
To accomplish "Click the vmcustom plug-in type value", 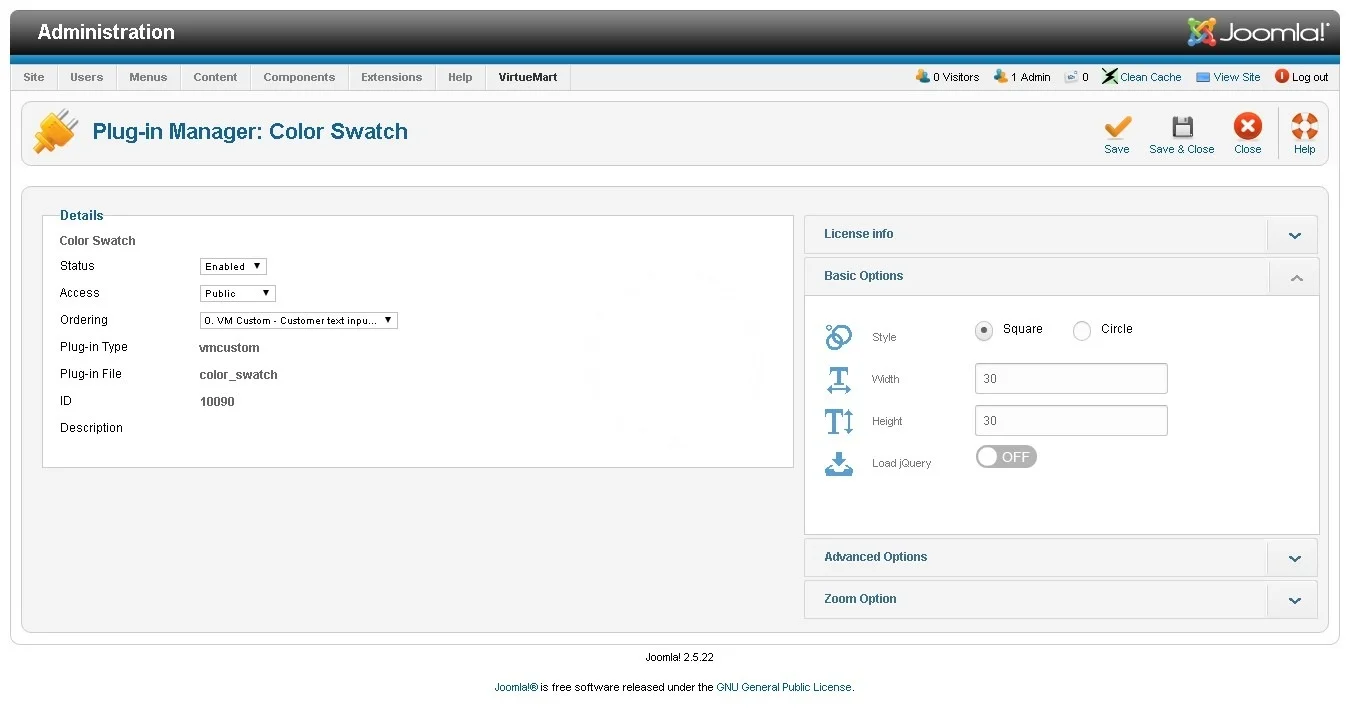I will [230, 348].
